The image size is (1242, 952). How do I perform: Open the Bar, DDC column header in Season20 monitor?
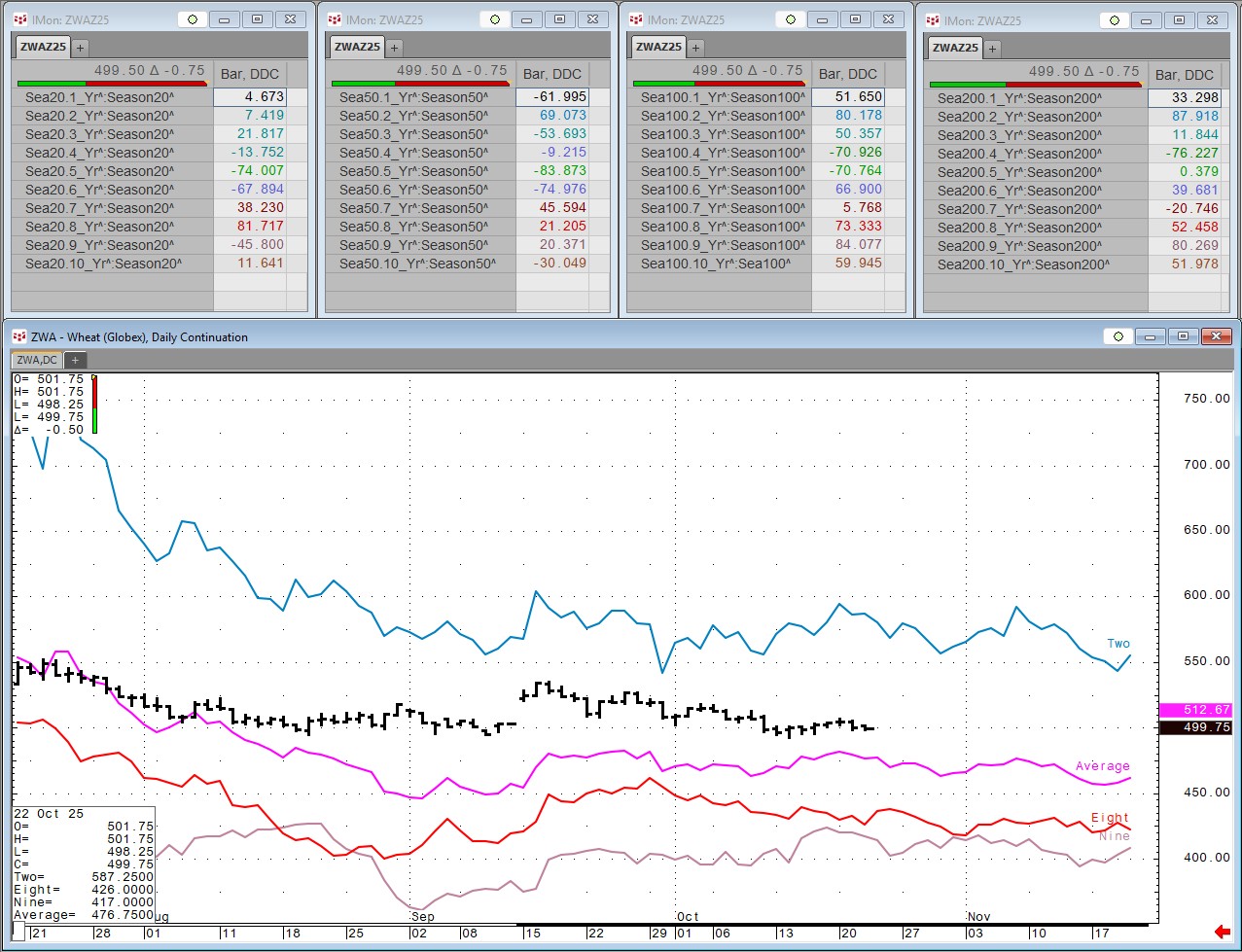(251, 74)
